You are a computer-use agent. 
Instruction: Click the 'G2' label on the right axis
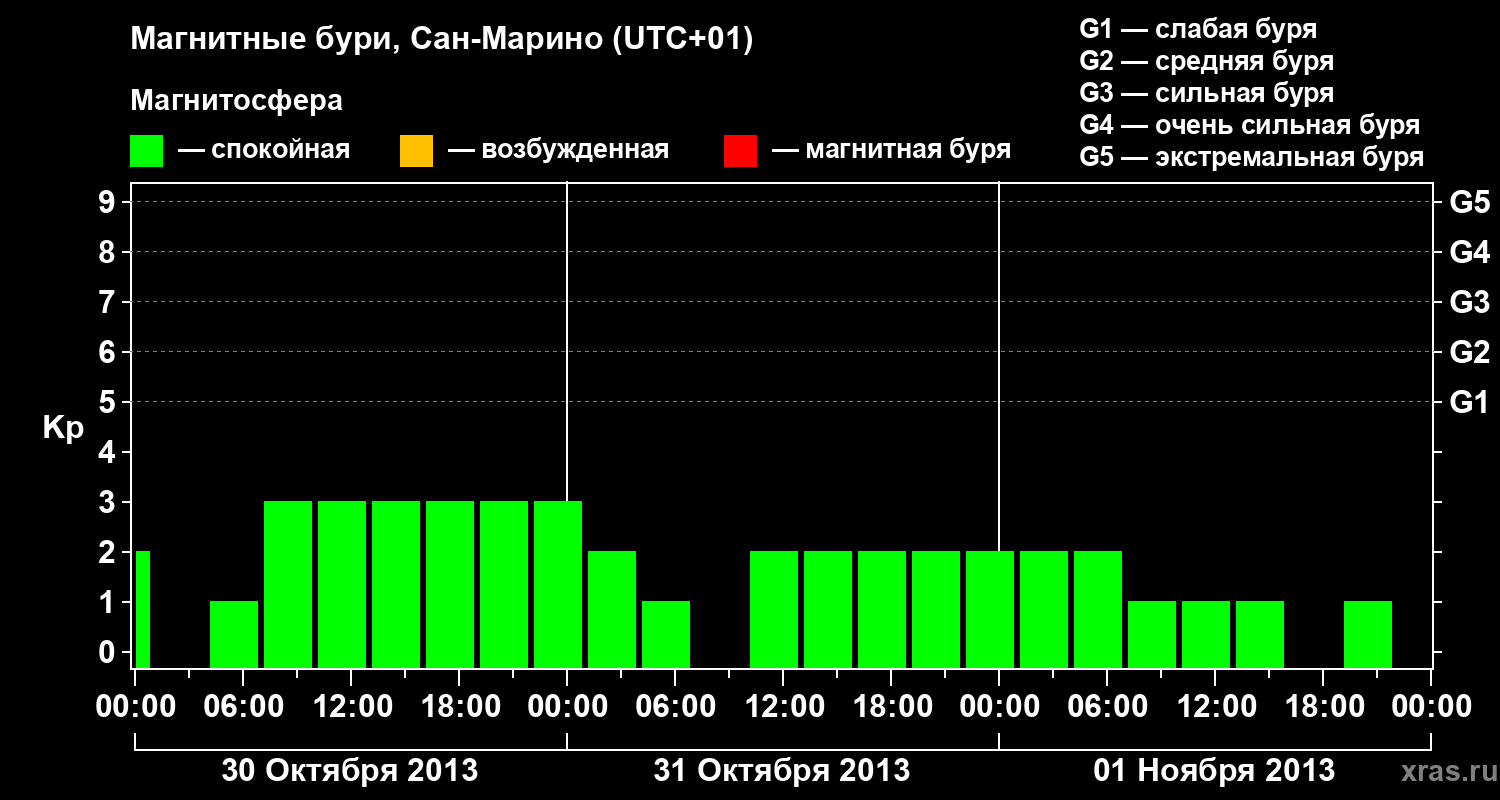[x=1469, y=352]
